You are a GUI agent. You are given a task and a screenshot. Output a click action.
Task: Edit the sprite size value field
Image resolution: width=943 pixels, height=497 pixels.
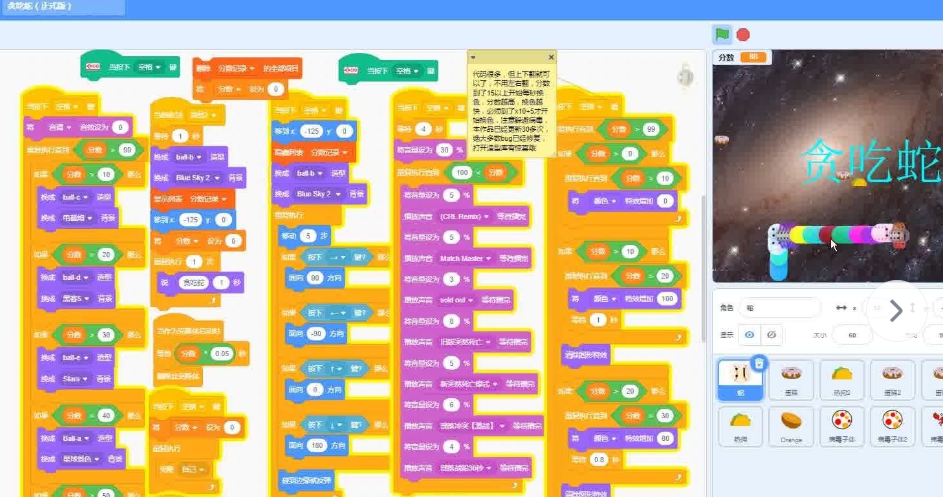click(x=850, y=334)
